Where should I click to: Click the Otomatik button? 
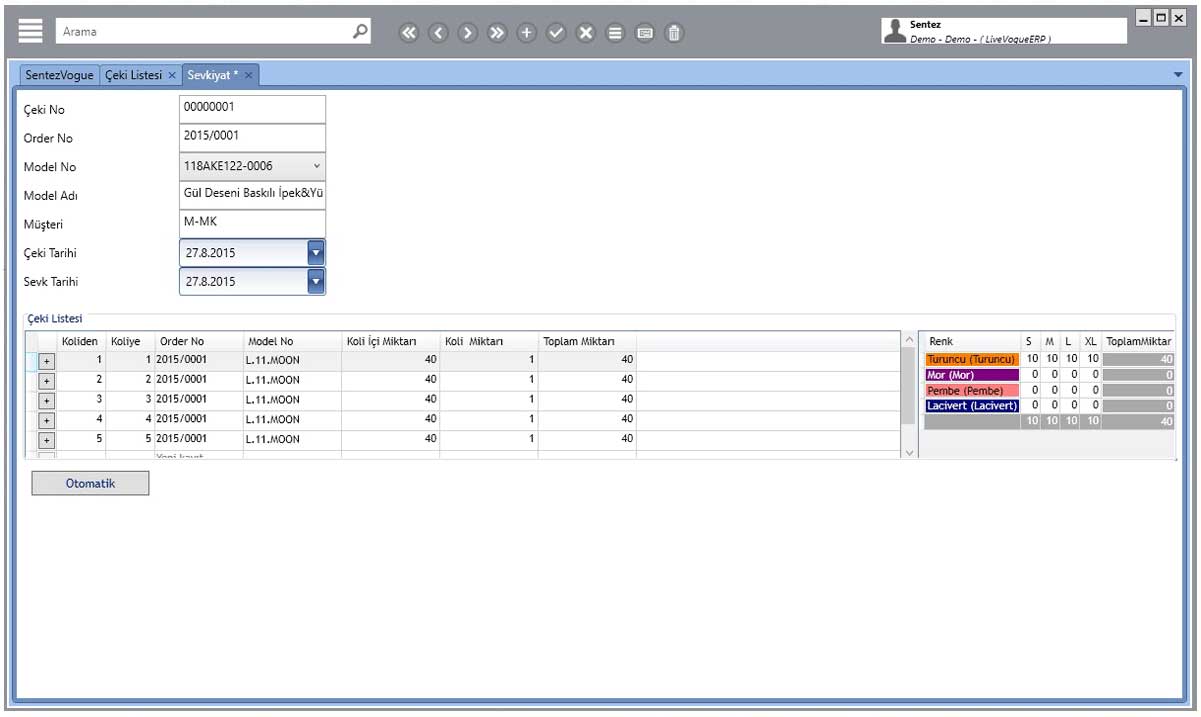[90, 484]
